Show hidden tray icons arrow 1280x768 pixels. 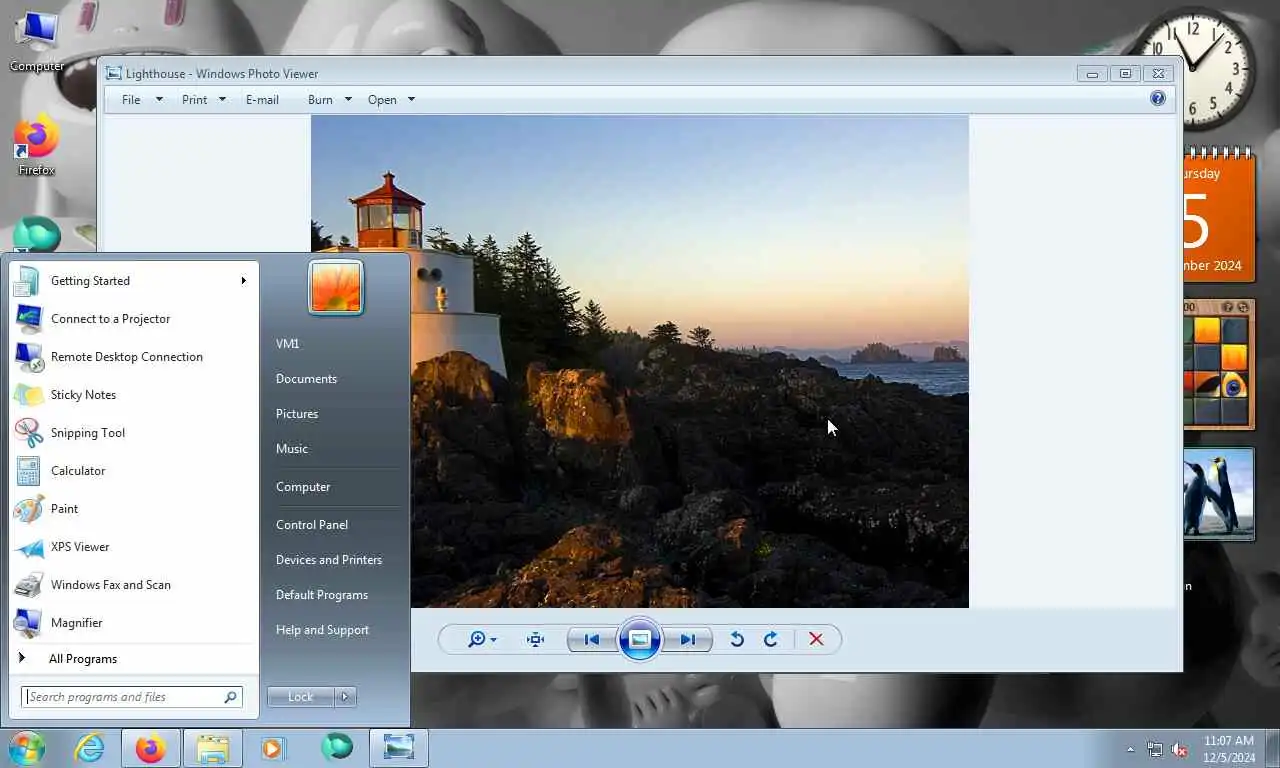(1130, 749)
